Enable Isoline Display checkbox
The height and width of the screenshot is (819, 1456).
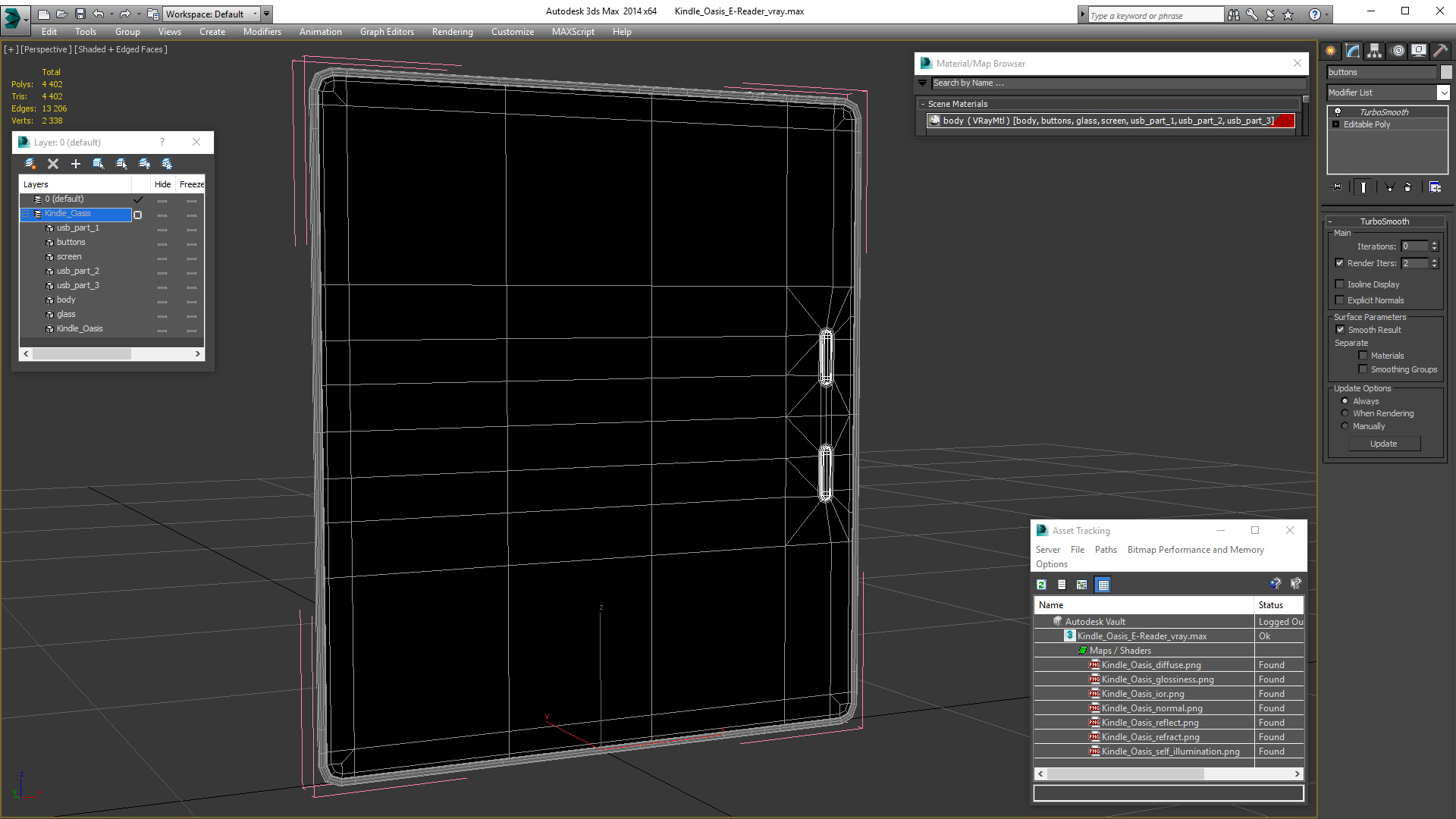pos(1340,284)
